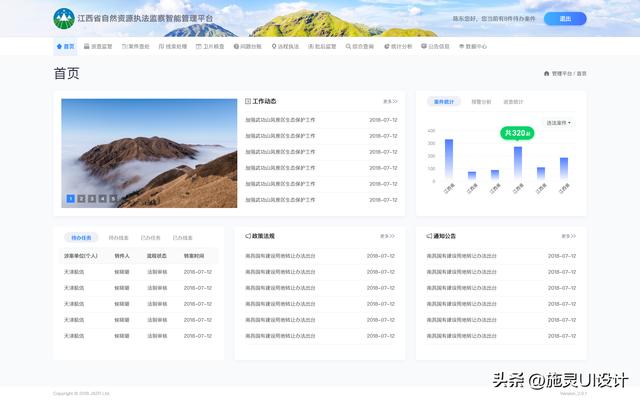Click the pending cases greeting text in the header

click(x=494, y=19)
